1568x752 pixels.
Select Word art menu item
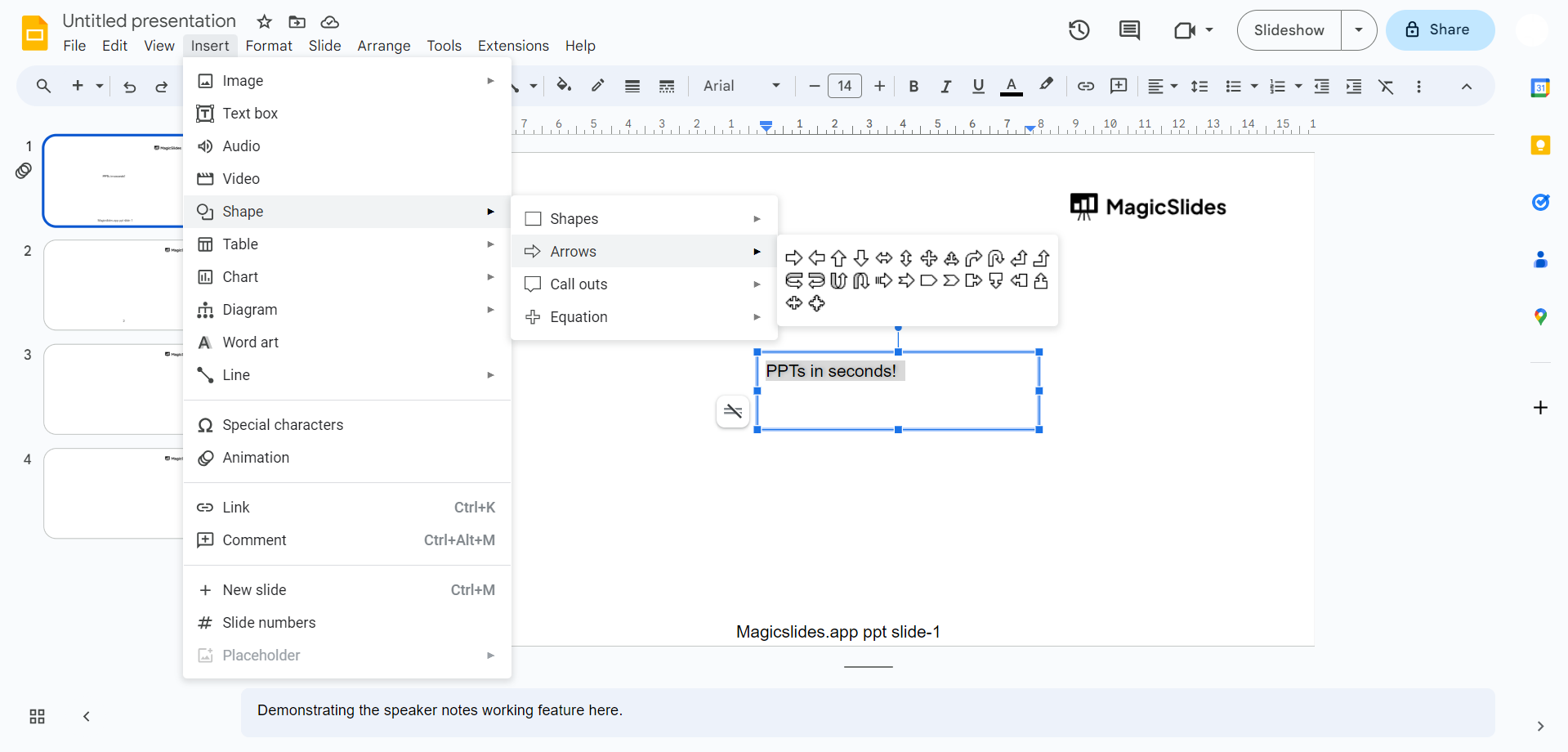(347, 342)
